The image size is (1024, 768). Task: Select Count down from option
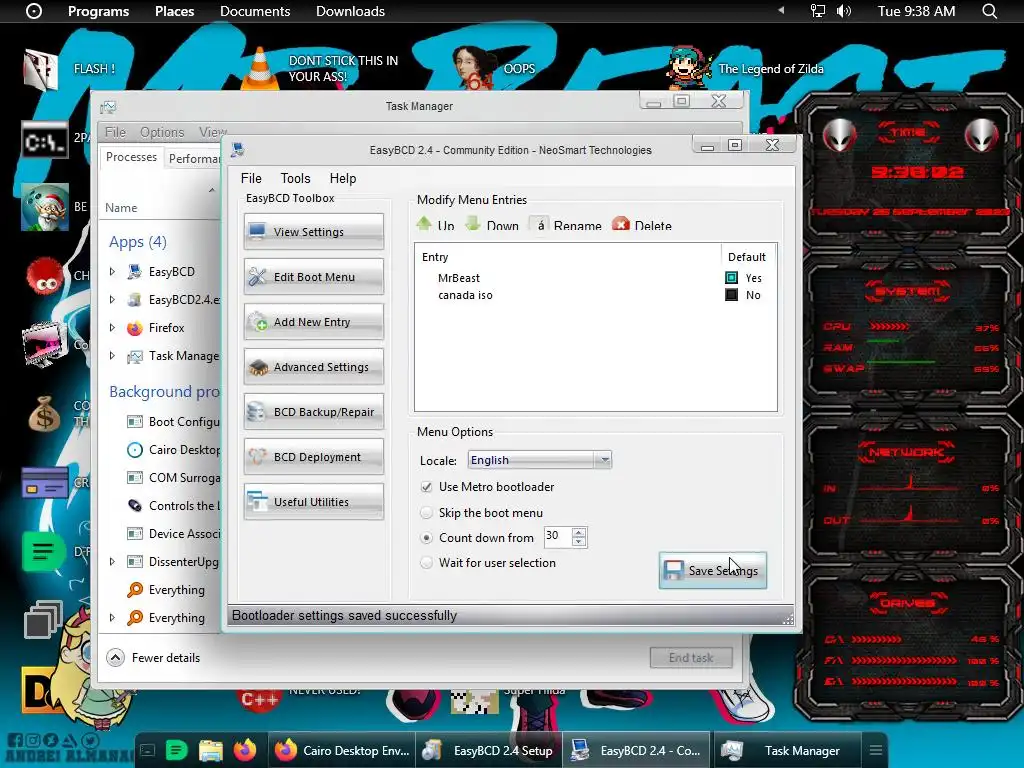point(426,538)
